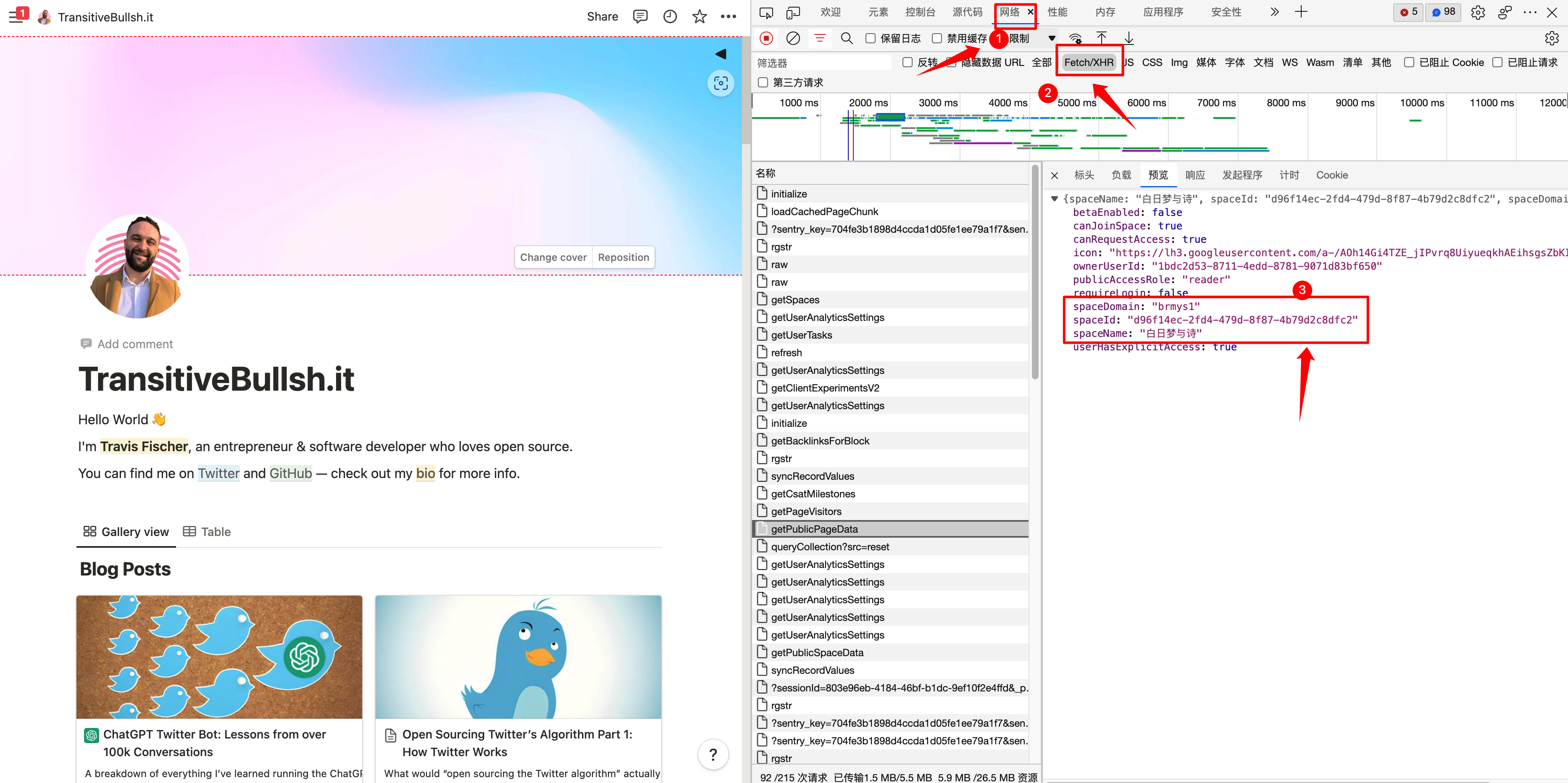Select the Fetch/XHR filter
Screen dimensions: 1568x783
[1088, 62]
